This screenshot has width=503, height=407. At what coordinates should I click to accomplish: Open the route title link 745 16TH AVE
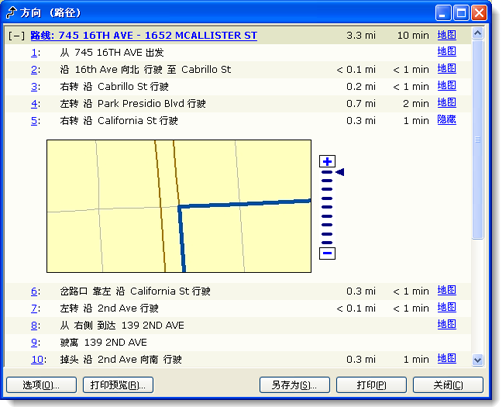[144, 35]
